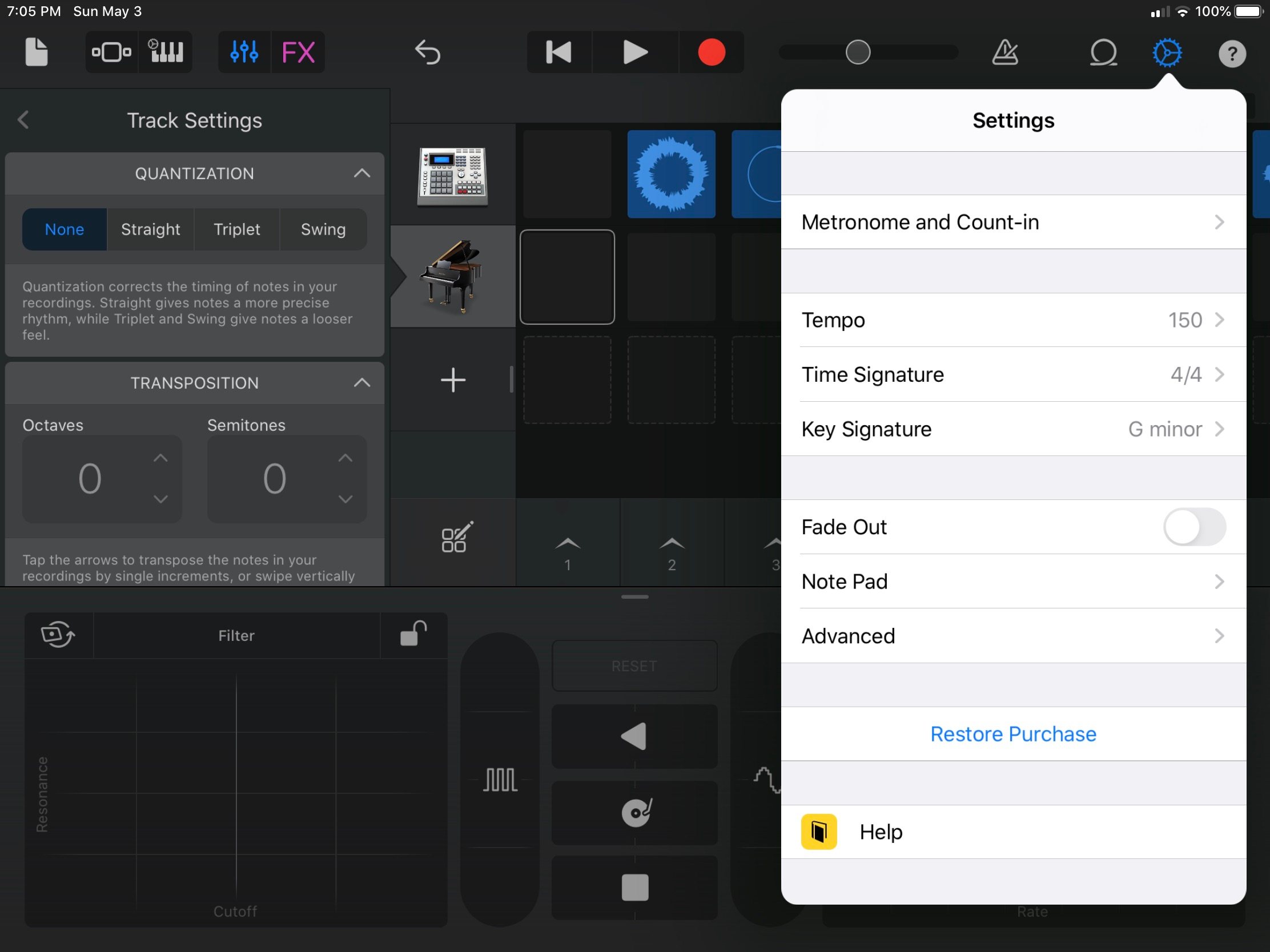Open track mixer controls sliders icon
The width and height of the screenshot is (1270, 952).
coord(244,52)
